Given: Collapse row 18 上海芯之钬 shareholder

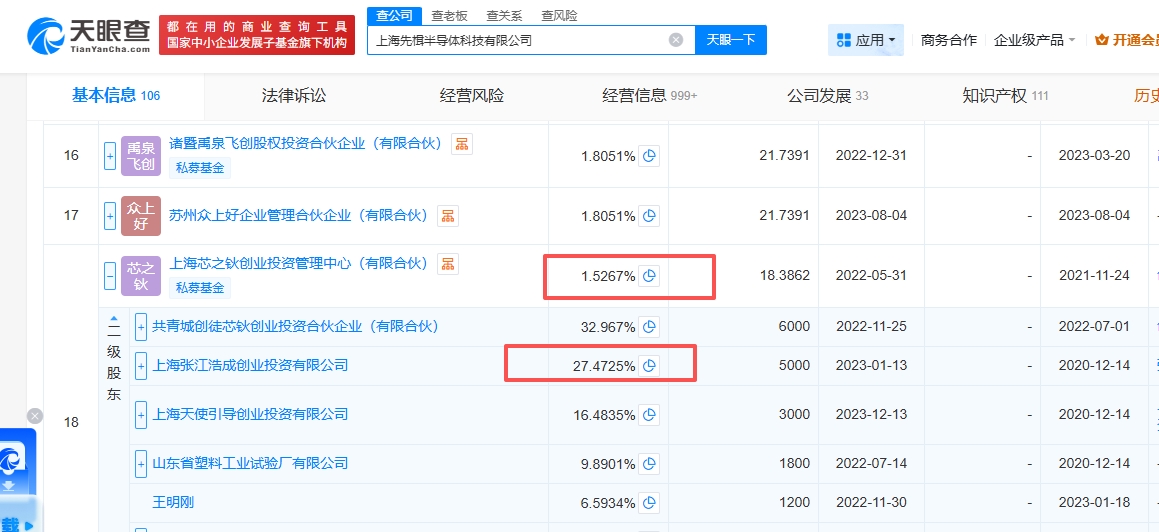Looking at the screenshot, I should coord(109,276).
